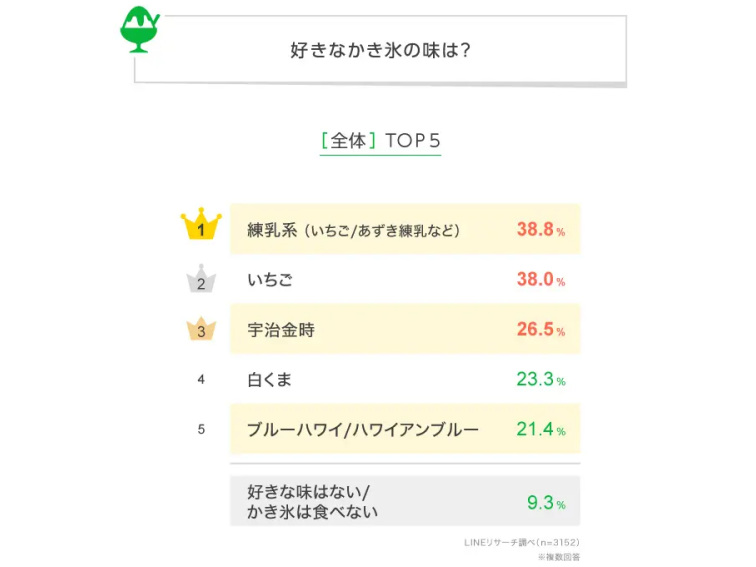Click the 21.4% value
The width and height of the screenshot is (756, 567).
coord(540,429)
